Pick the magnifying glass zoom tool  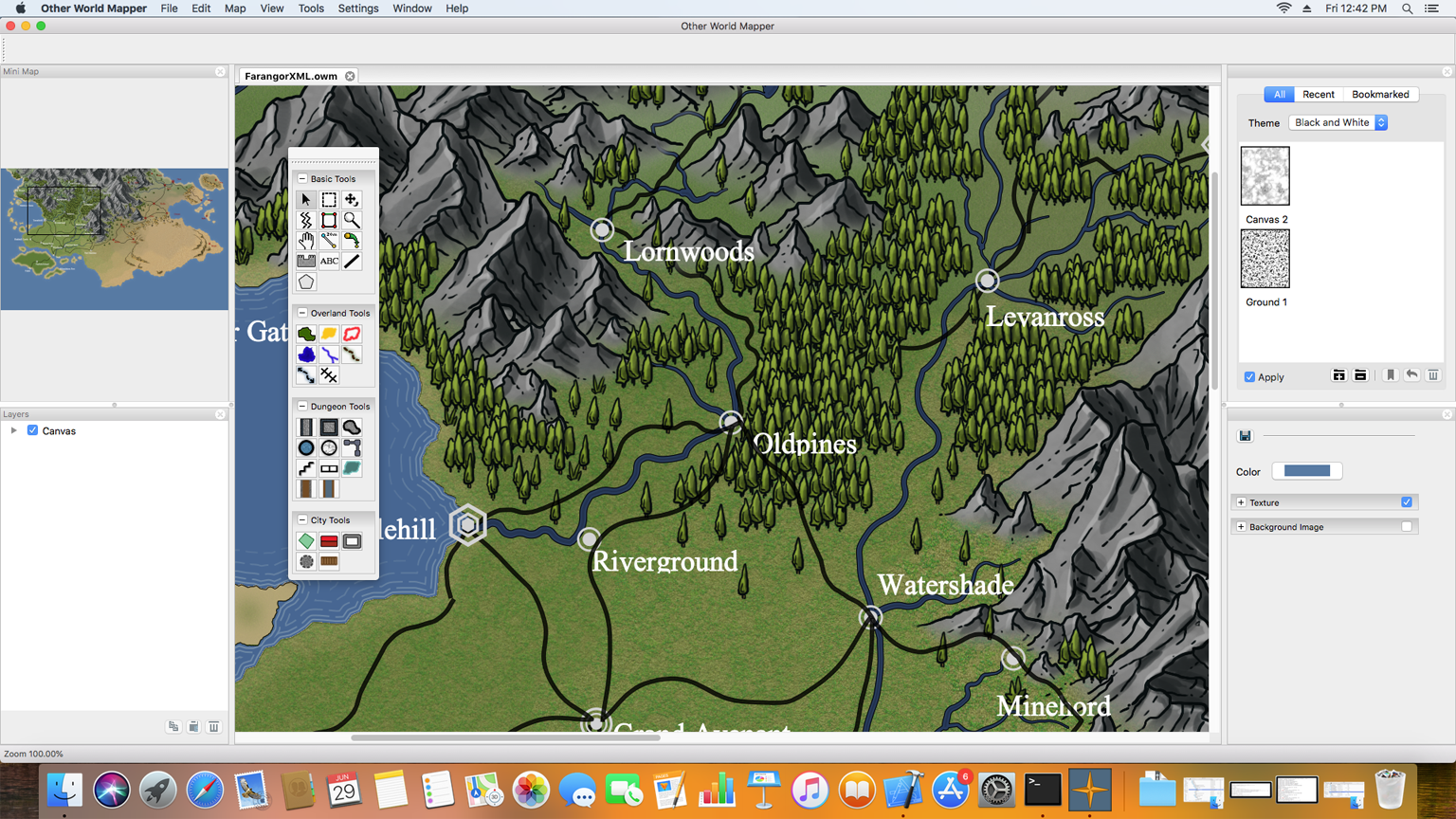pos(352,220)
